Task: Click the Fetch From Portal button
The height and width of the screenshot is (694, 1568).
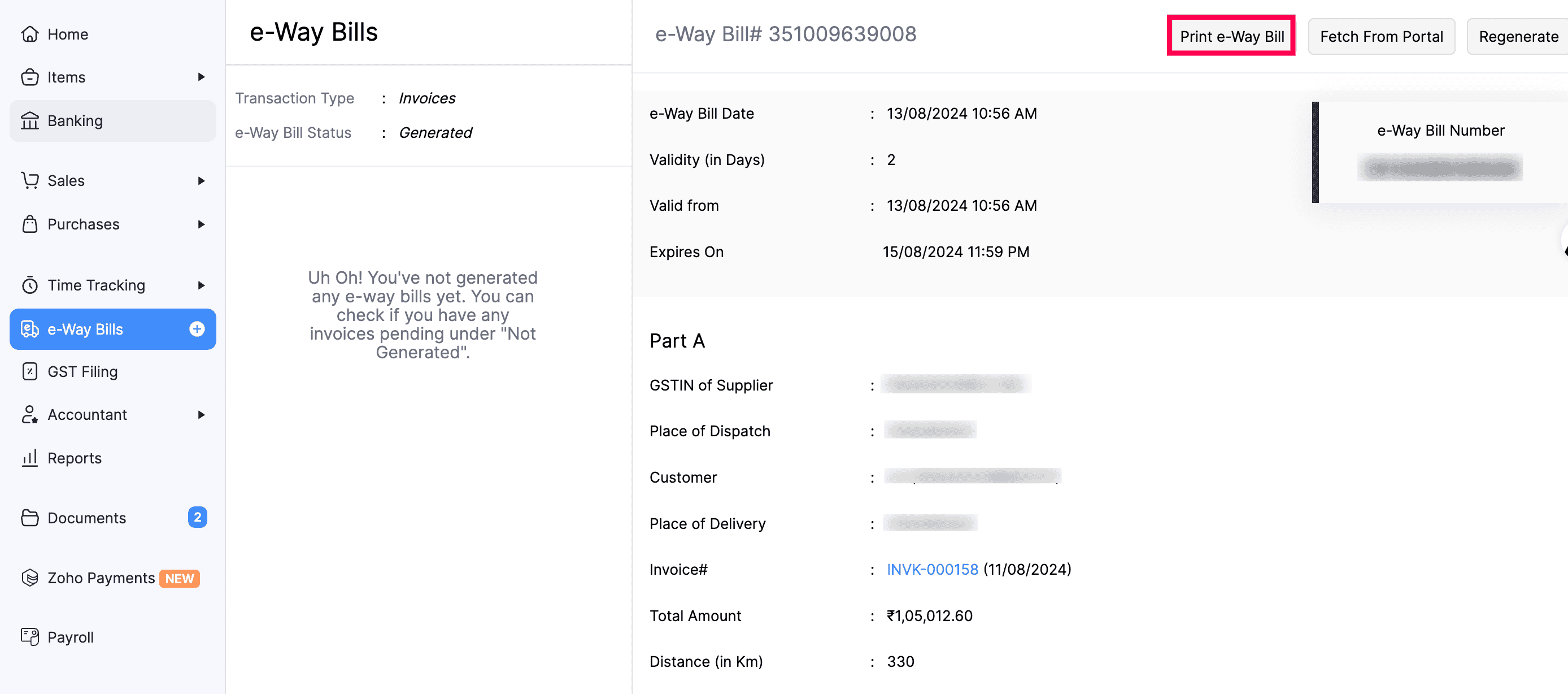Action: pyautogui.click(x=1380, y=37)
